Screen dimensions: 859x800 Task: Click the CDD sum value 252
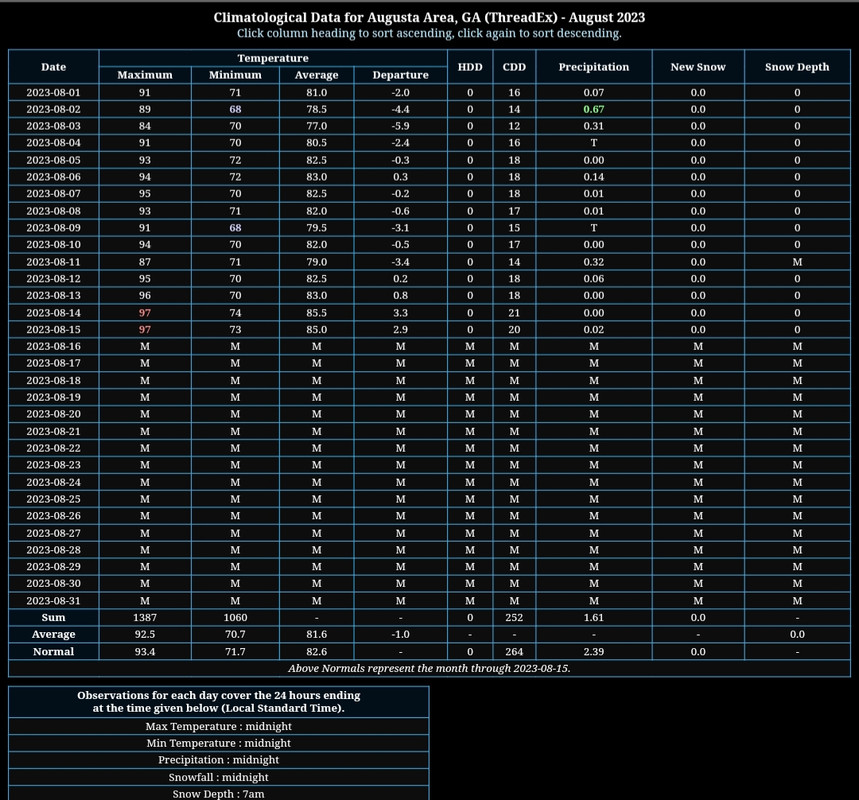(x=514, y=618)
